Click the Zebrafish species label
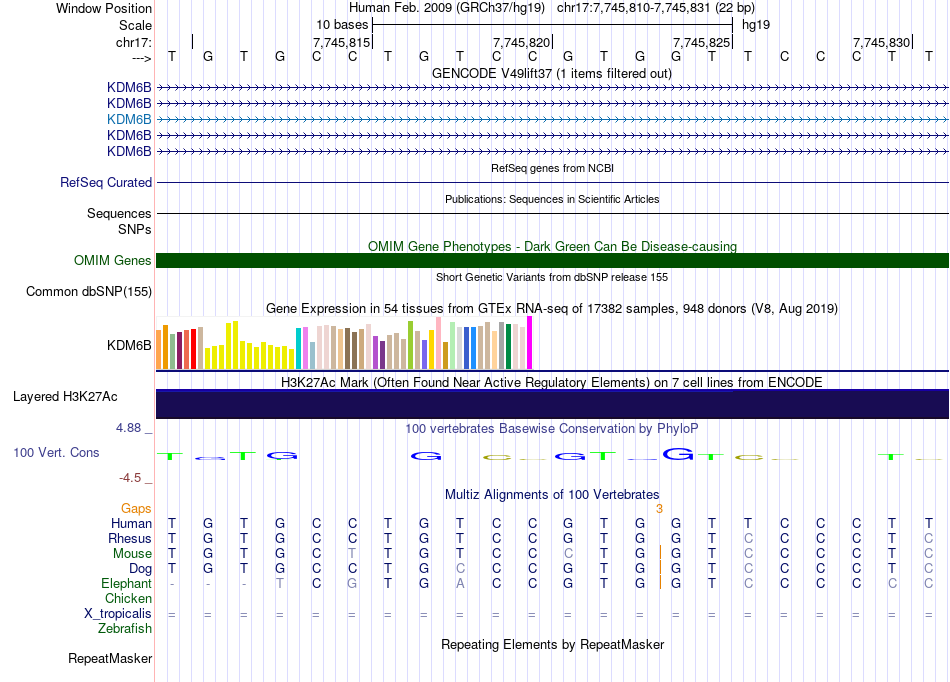Screen dimensions: 950x682 [x=125, y=629]
